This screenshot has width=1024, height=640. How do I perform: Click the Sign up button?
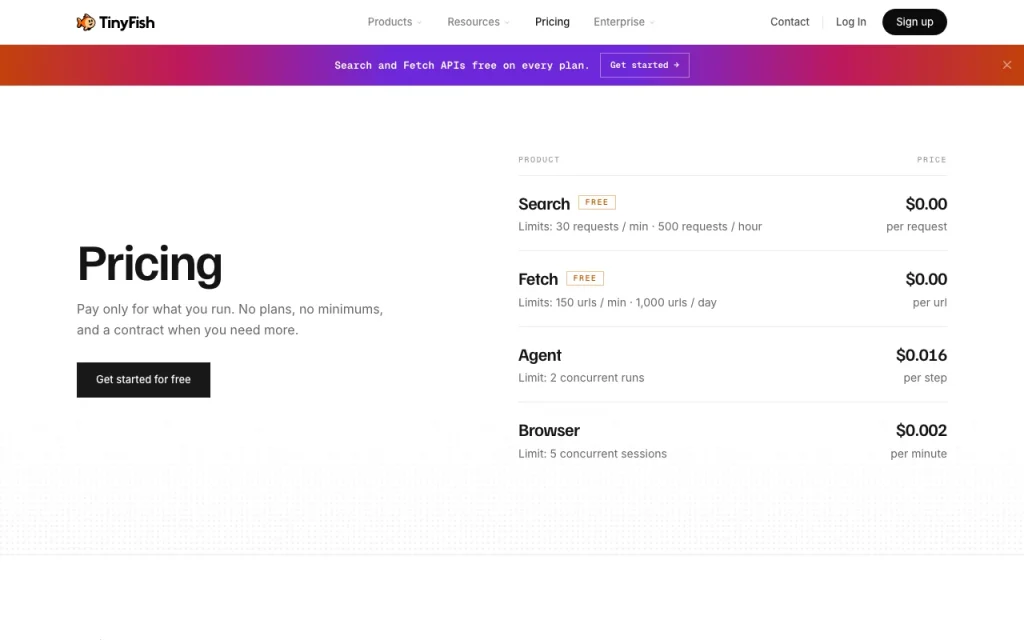tap(914, 22)
